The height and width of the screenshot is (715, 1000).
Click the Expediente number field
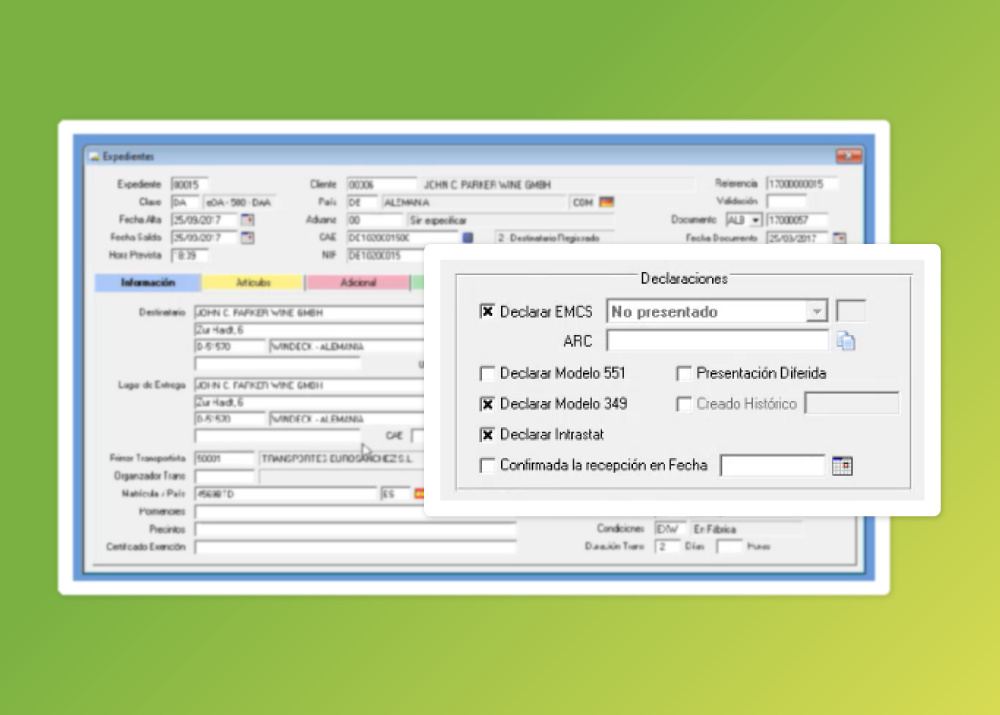tap(189, 184)
